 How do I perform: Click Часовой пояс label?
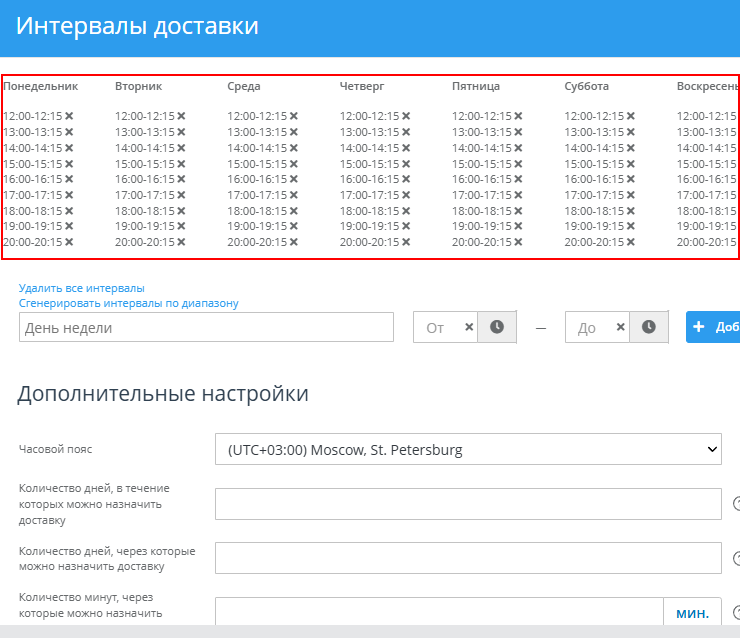(x=56, y=449)
